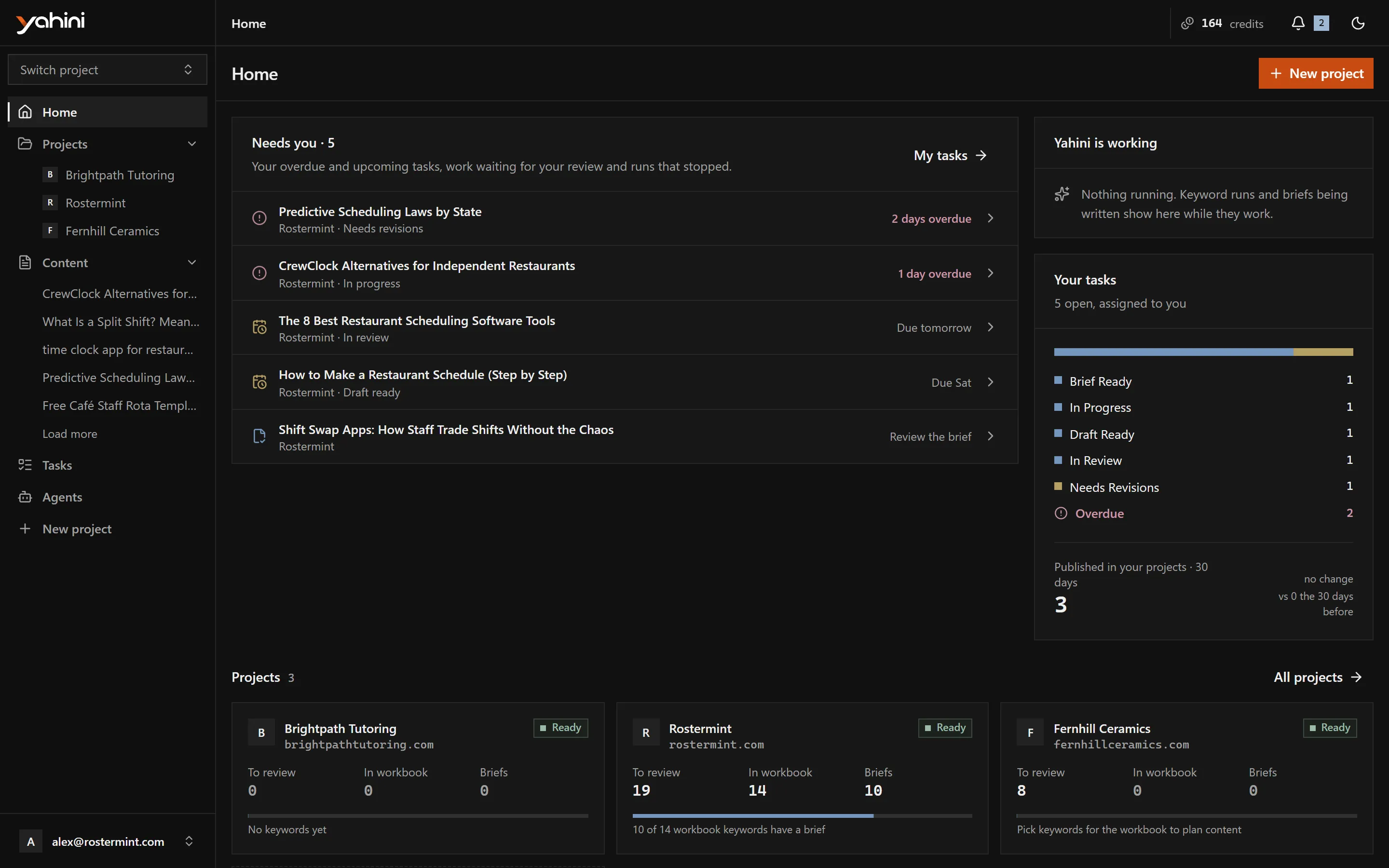1389x868 pixels.
Task: Open Tasks in sidebar
Action: [x=108, y=465]
